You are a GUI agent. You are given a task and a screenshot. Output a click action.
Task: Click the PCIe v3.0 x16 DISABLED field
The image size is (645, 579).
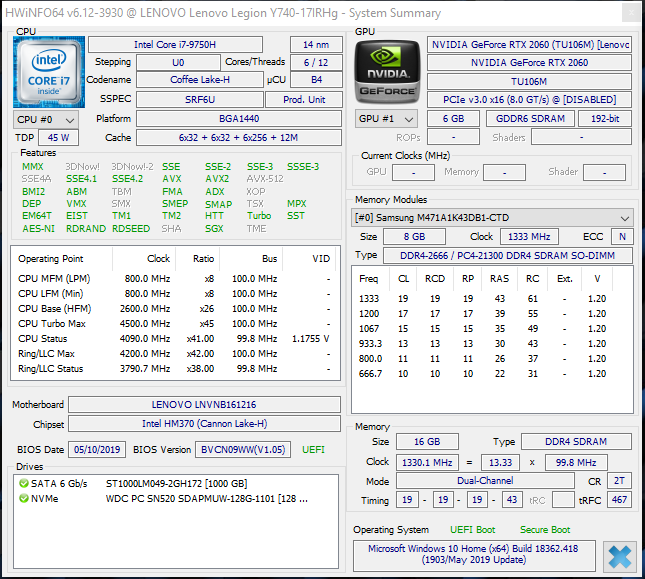[529, 100]
